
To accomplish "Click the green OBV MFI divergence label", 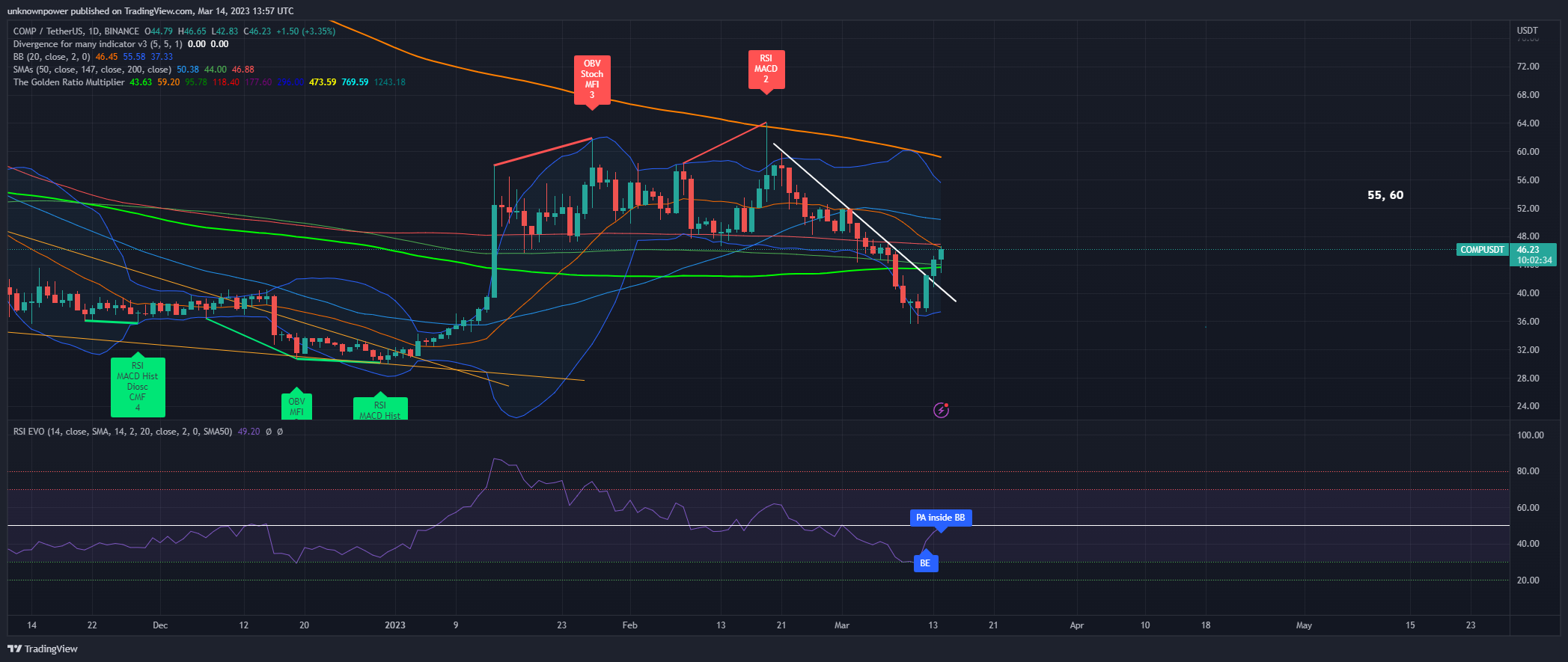I will 296,406.
